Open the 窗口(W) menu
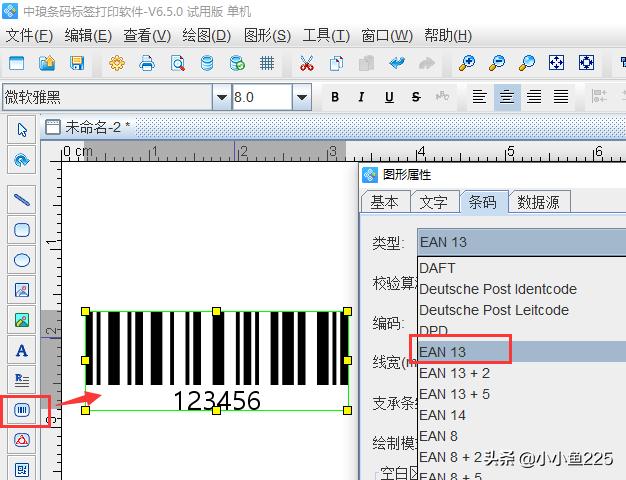The image size is (626, 480). click(387, 36)
